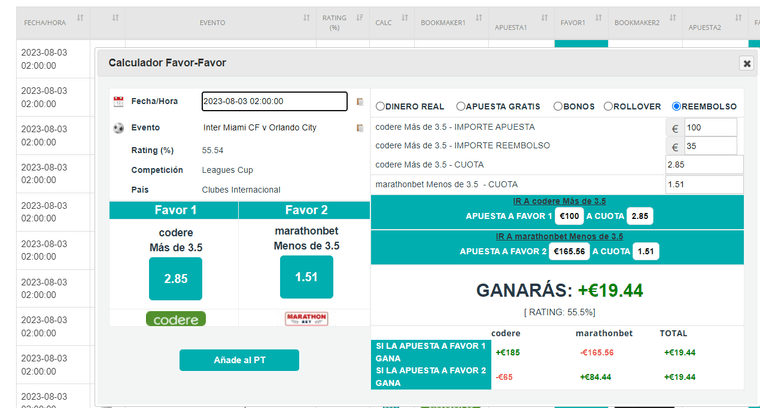Close the Calculador Favor-Favor dialog
The image size is (760, 408).
point(746,63)
